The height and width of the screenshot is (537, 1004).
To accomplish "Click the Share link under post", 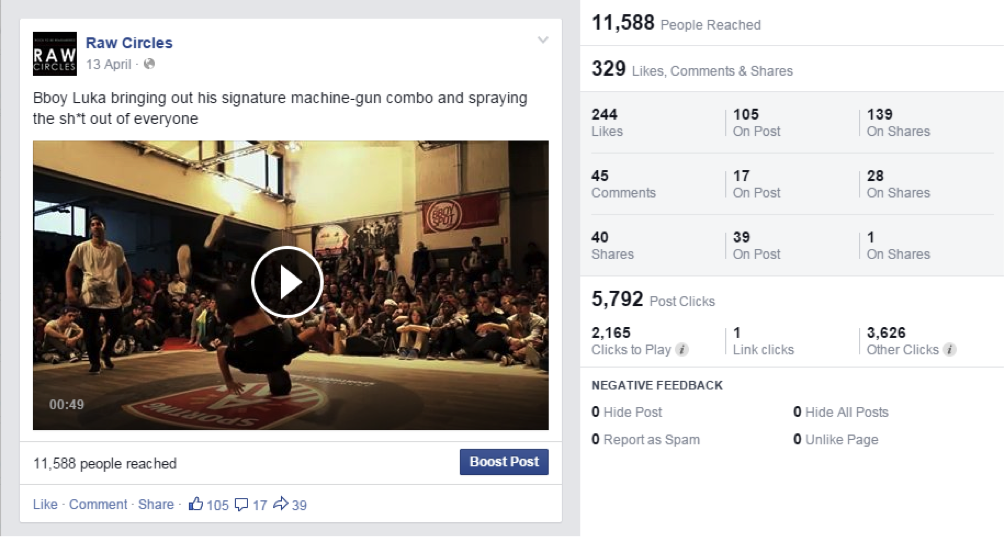I will pos(156,505).
